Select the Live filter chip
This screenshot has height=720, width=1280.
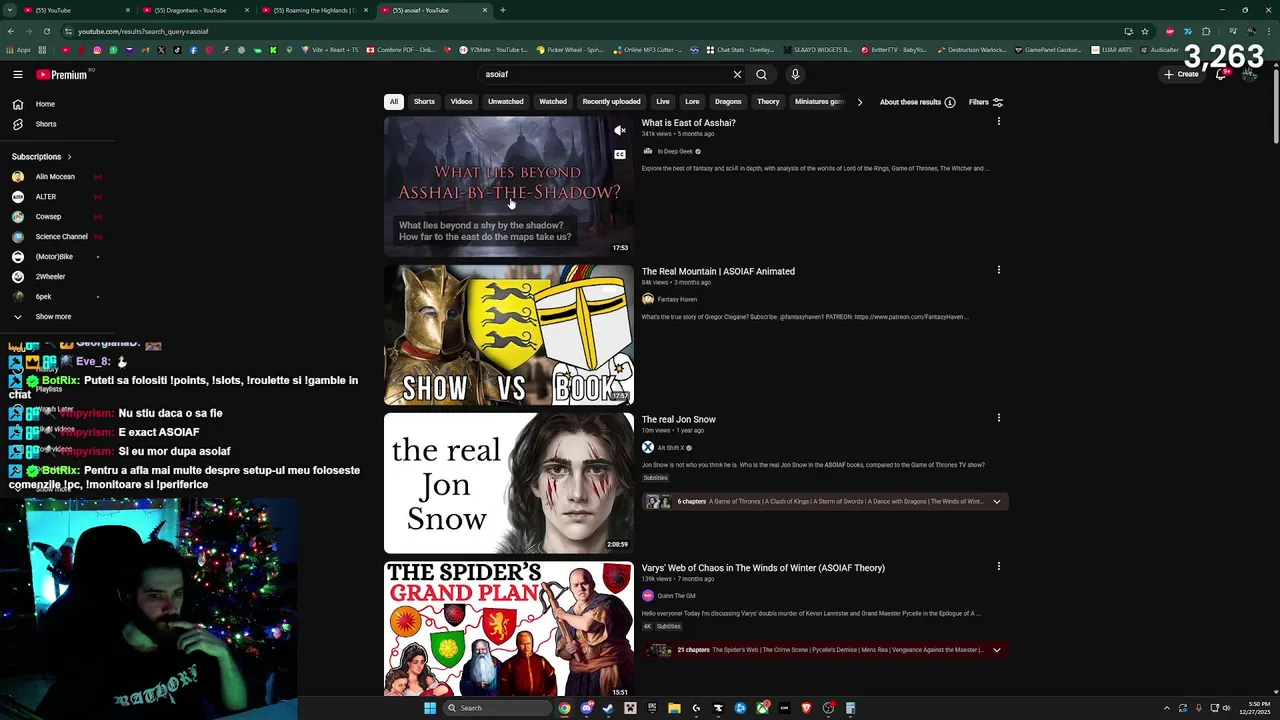point(663,102)
